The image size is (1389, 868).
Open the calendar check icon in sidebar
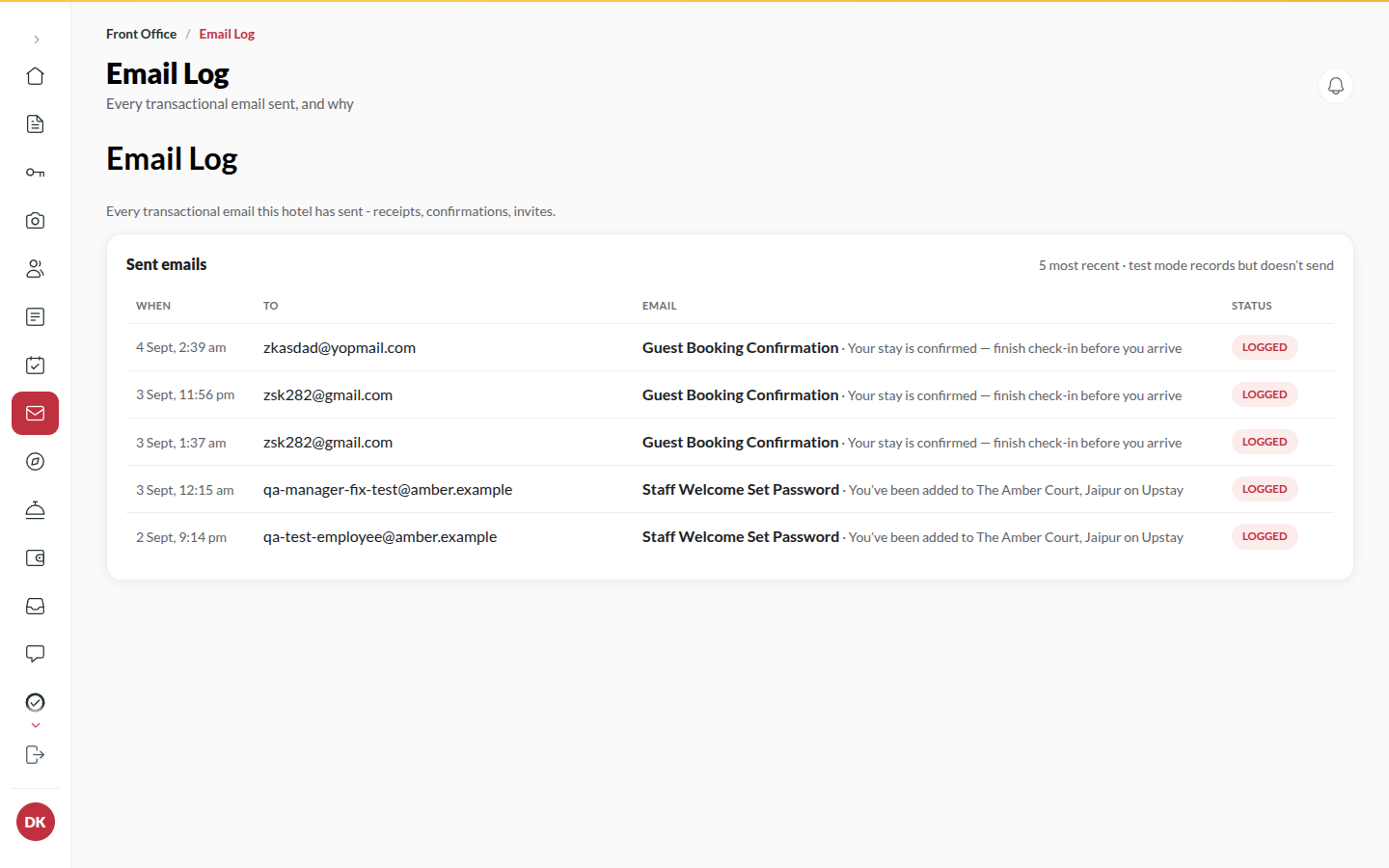(36, 366)
